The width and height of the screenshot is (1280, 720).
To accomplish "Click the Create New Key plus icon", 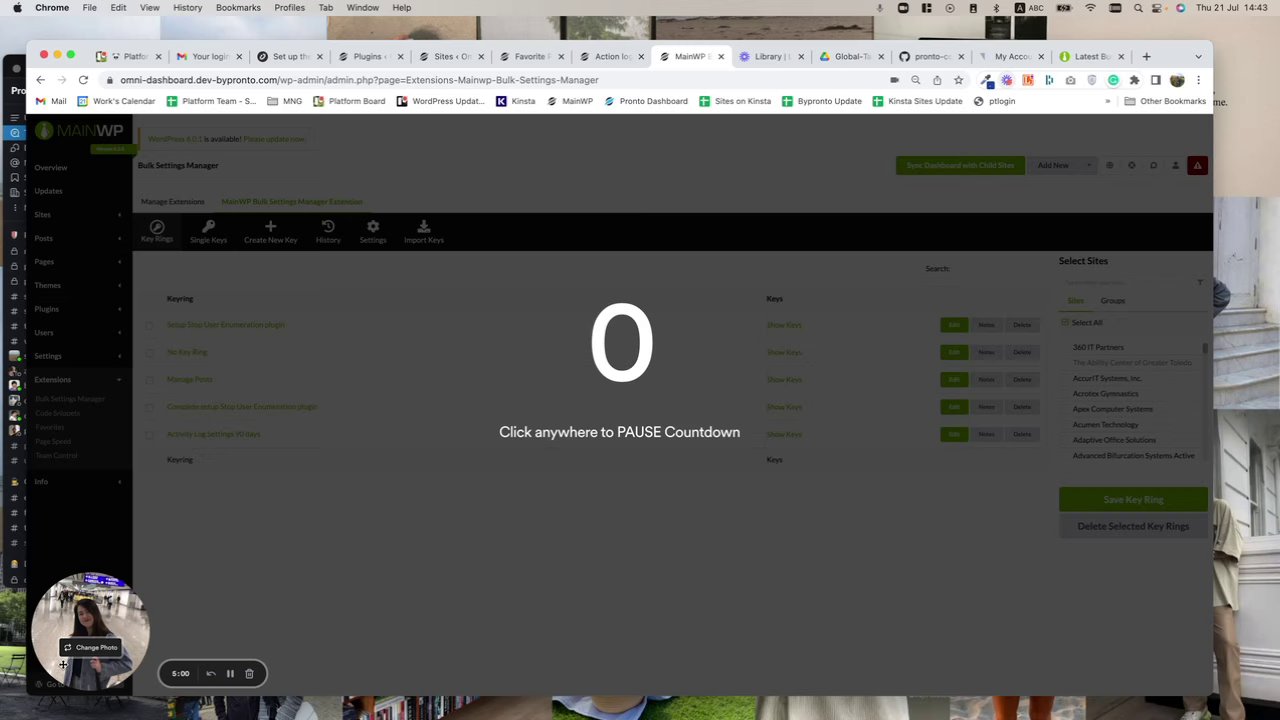I will 270,227.
